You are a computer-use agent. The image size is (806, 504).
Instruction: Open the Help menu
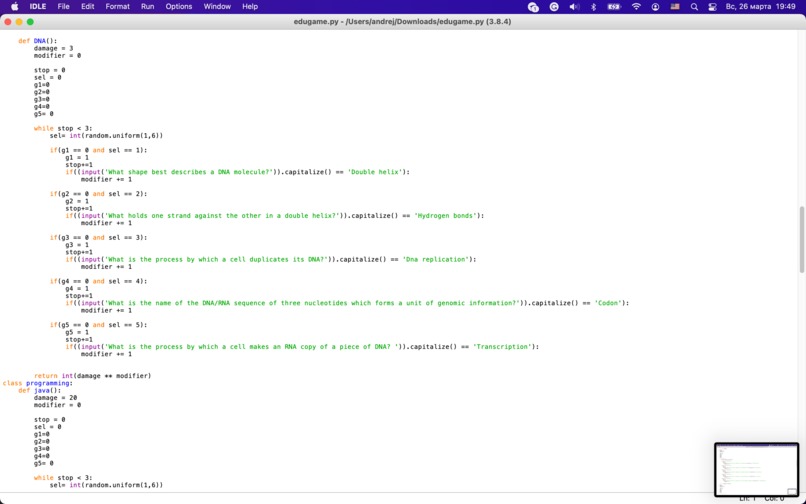point(250,7)
